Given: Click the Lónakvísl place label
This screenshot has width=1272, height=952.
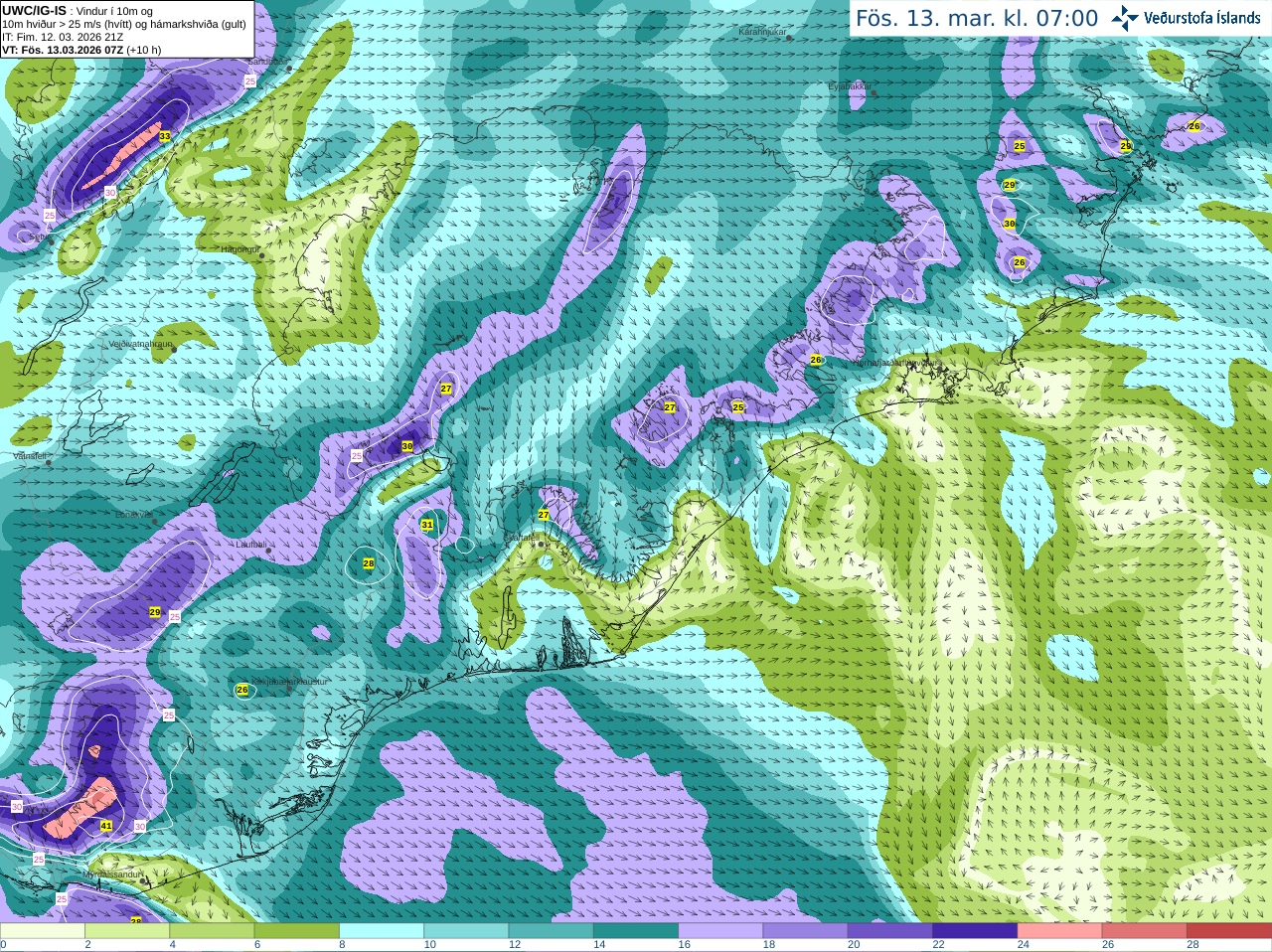Looking at the screenshot, I should pos(132,515).
